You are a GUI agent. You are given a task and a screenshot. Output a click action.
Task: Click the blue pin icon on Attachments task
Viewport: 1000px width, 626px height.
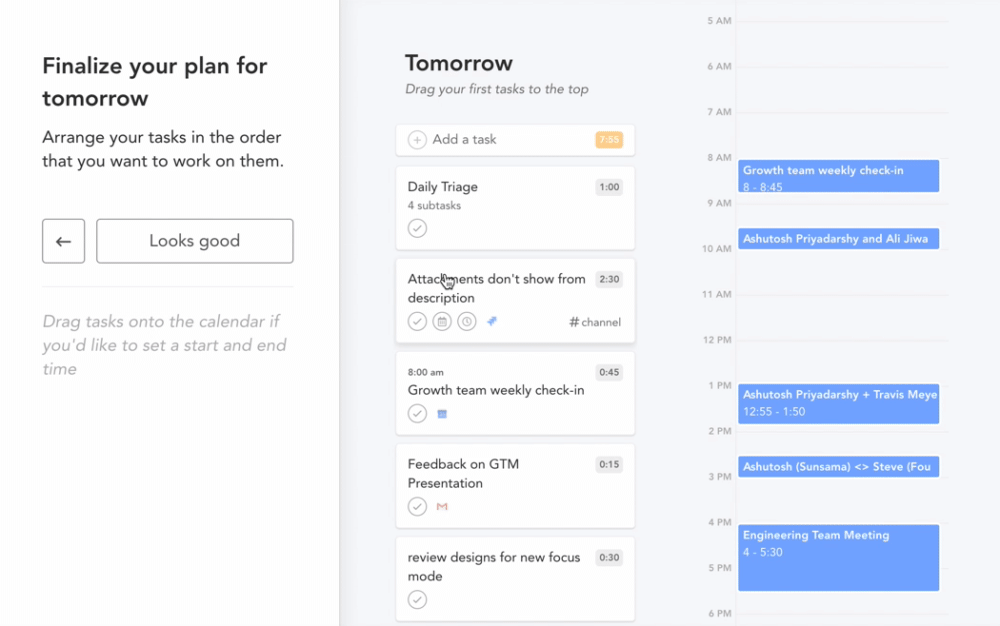click(489, 320)
